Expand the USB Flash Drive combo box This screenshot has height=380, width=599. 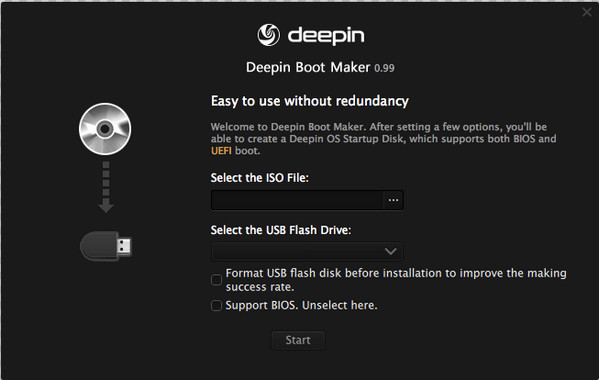307,251
